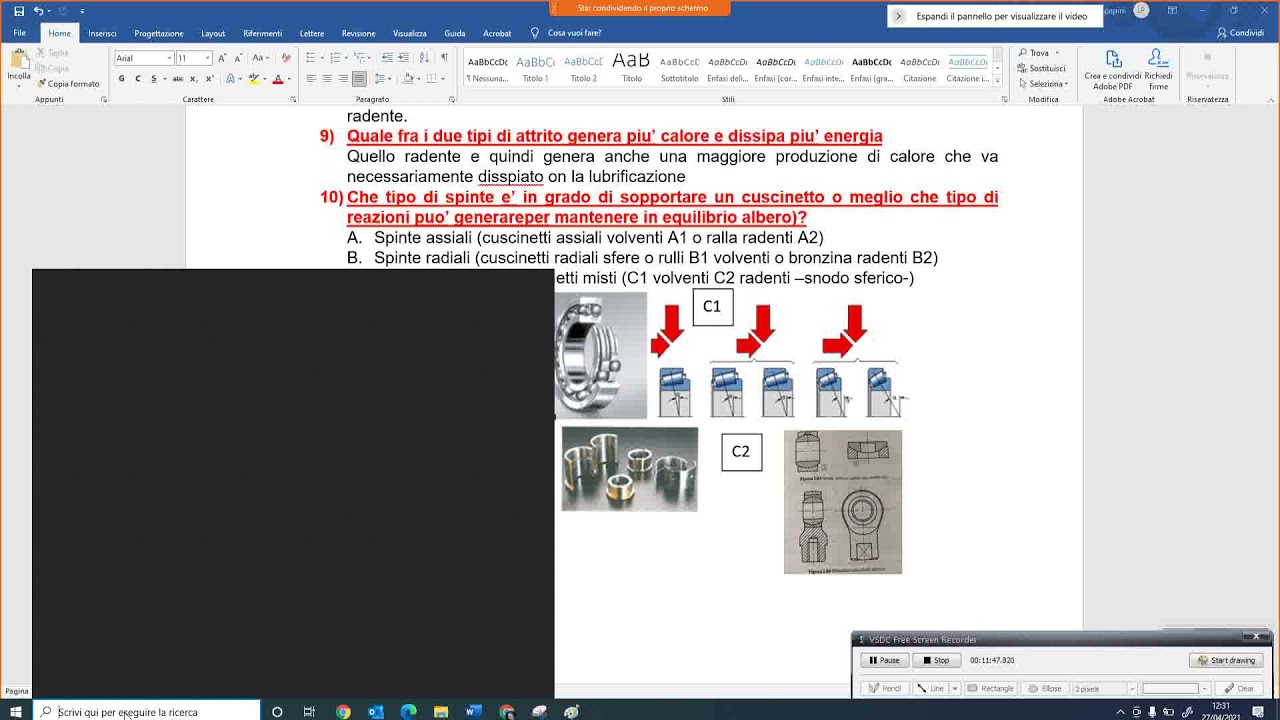Click the Windows taskbar search box
1280x720 pixels.
pyautogui.click(x=148, y=712)
